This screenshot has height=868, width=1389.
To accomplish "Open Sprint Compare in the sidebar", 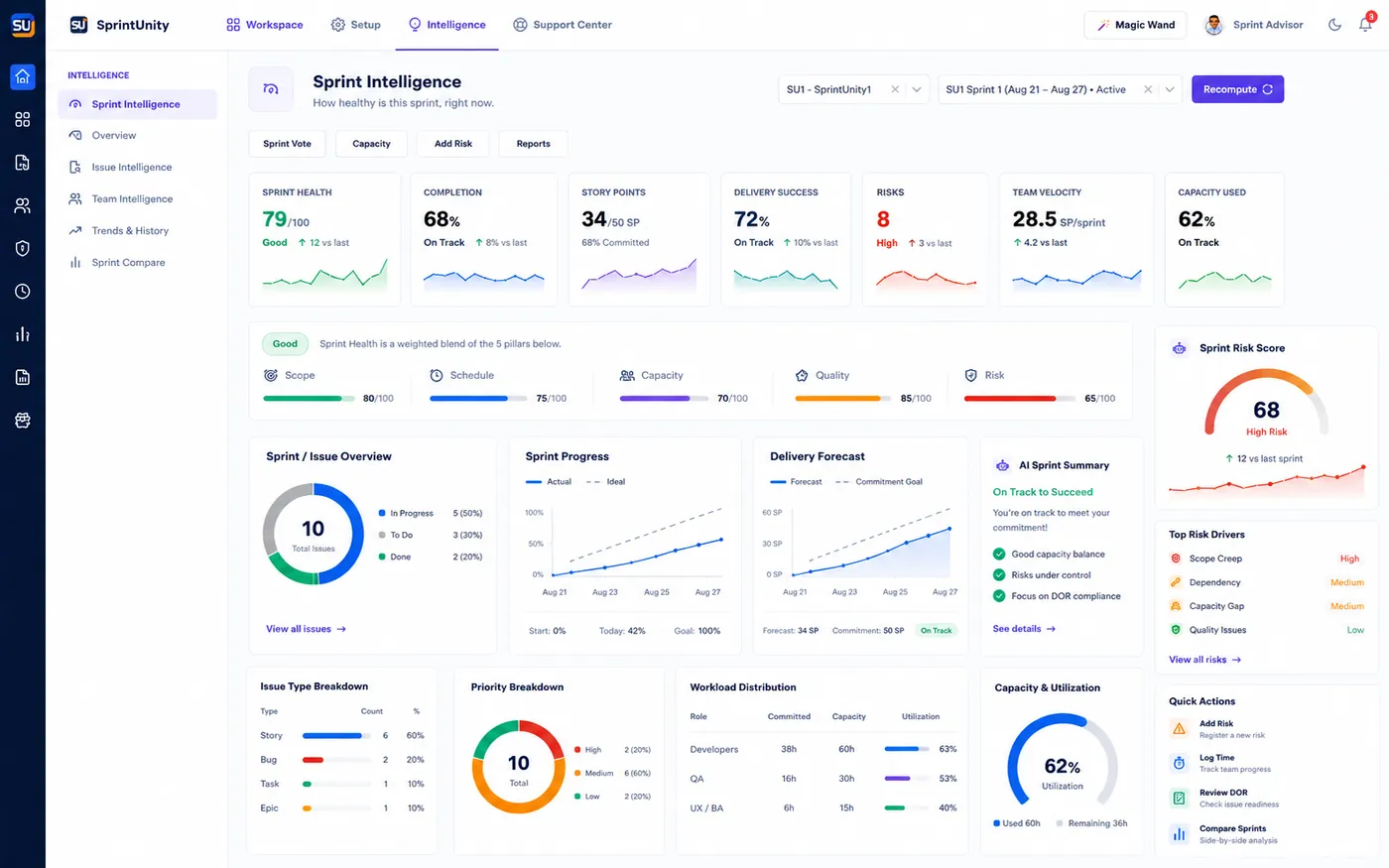I will 128,263.
